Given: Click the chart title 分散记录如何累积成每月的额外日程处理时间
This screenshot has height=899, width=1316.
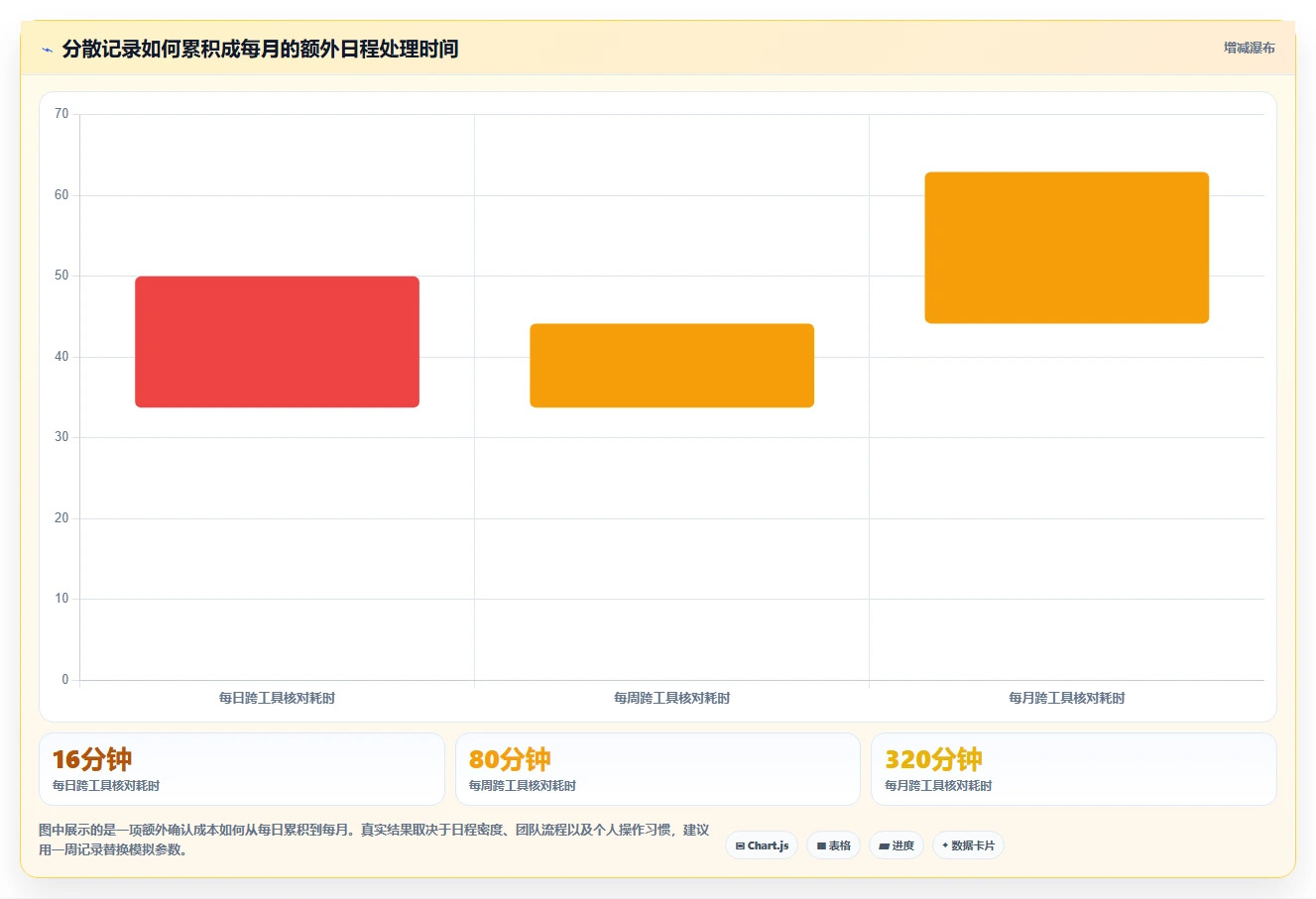Looking at the screenshot, I should coord(260,49).
